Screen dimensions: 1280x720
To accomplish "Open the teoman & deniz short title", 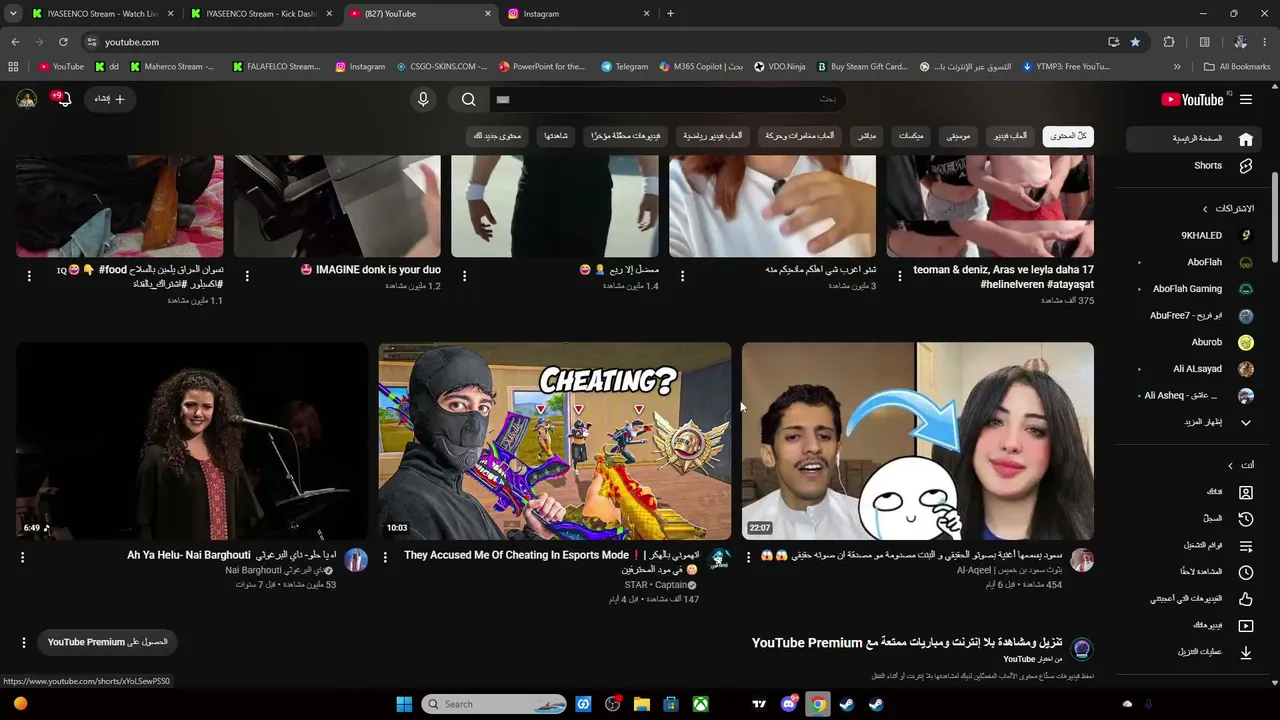I will point(1003,277).
